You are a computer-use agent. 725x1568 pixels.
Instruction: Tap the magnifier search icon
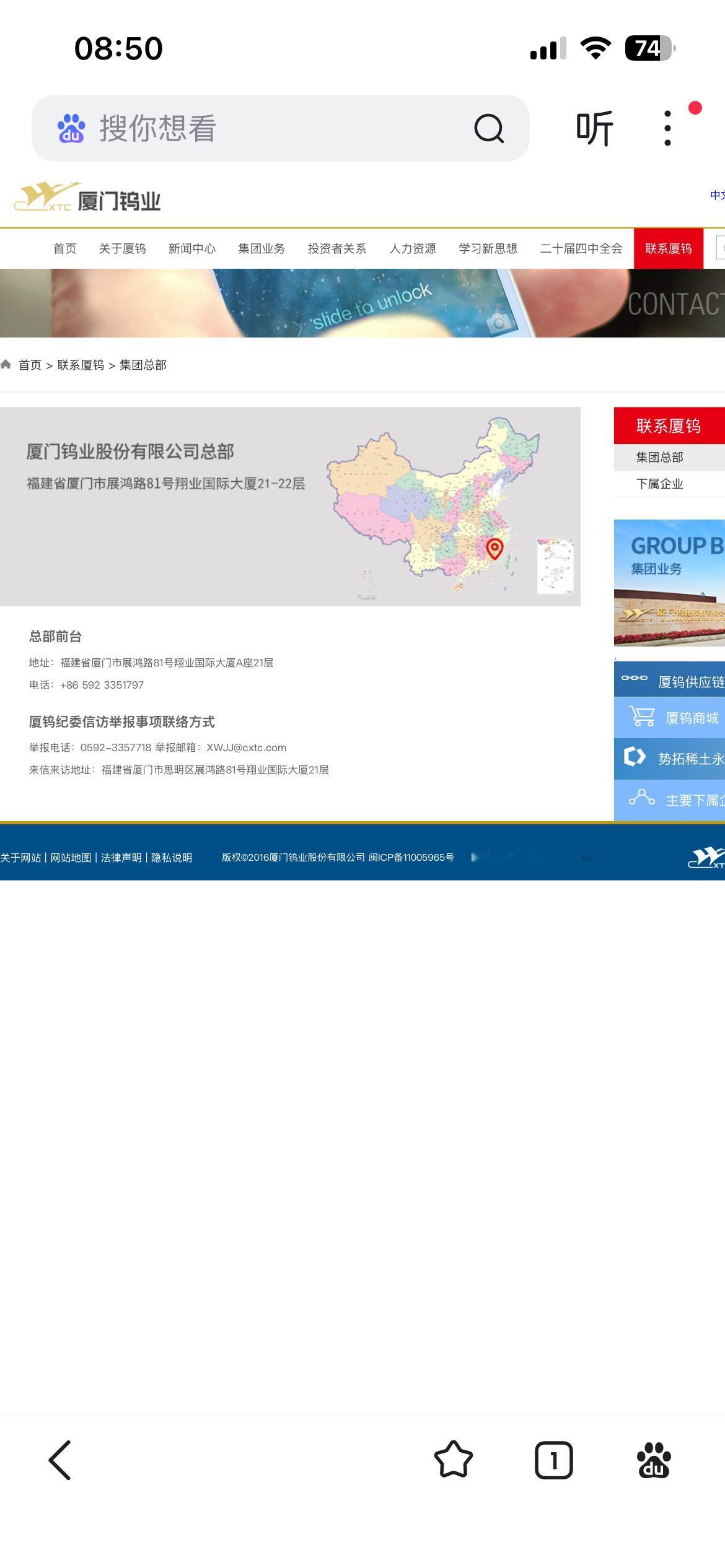[489, 128]
